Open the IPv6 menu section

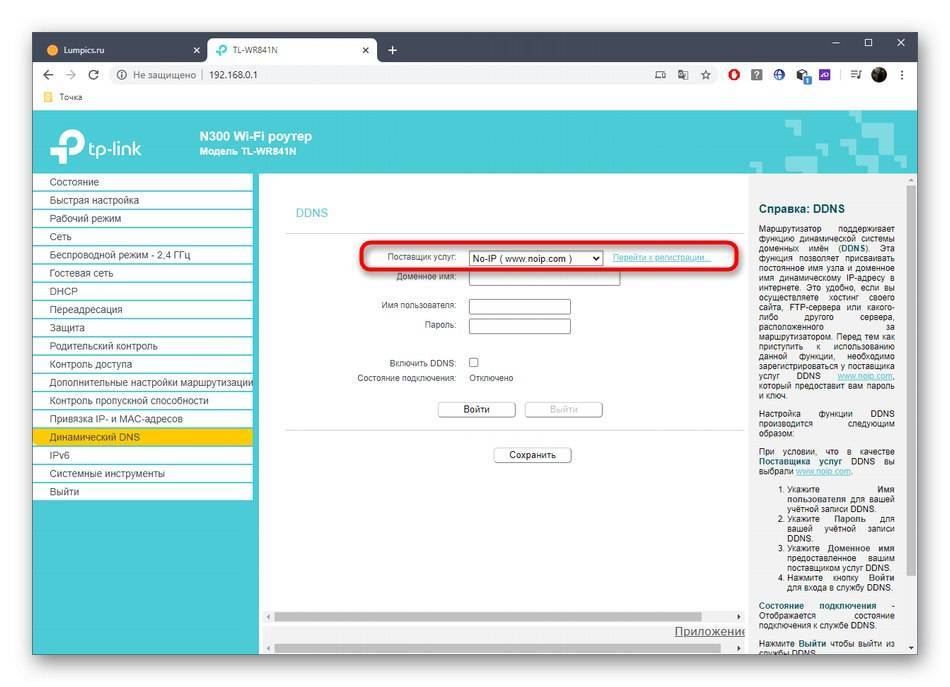pyautogui.click(x=142, y=455)
